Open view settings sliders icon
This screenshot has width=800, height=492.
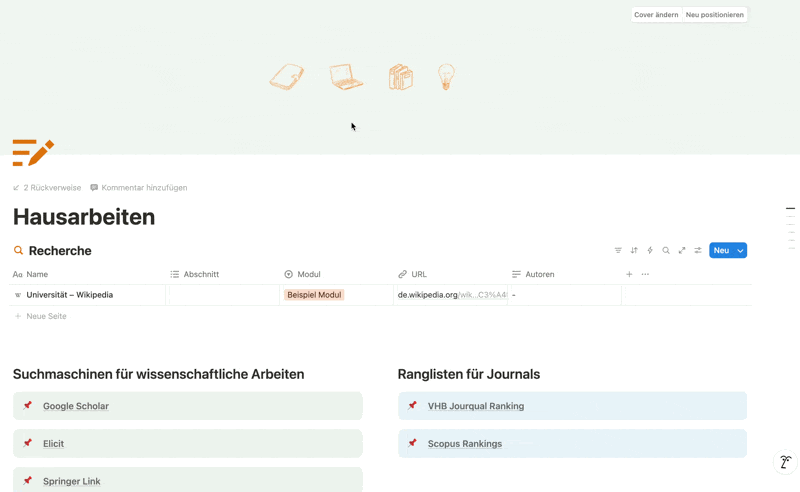coord(698,251)
